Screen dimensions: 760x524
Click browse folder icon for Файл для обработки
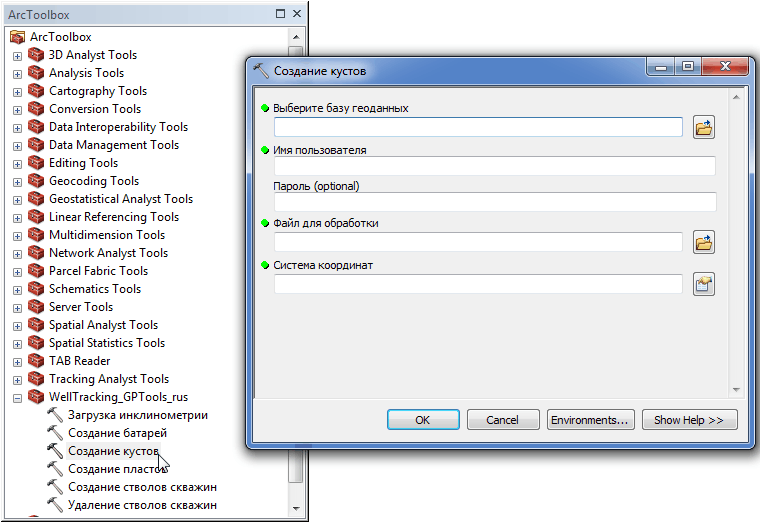point(704,242)
